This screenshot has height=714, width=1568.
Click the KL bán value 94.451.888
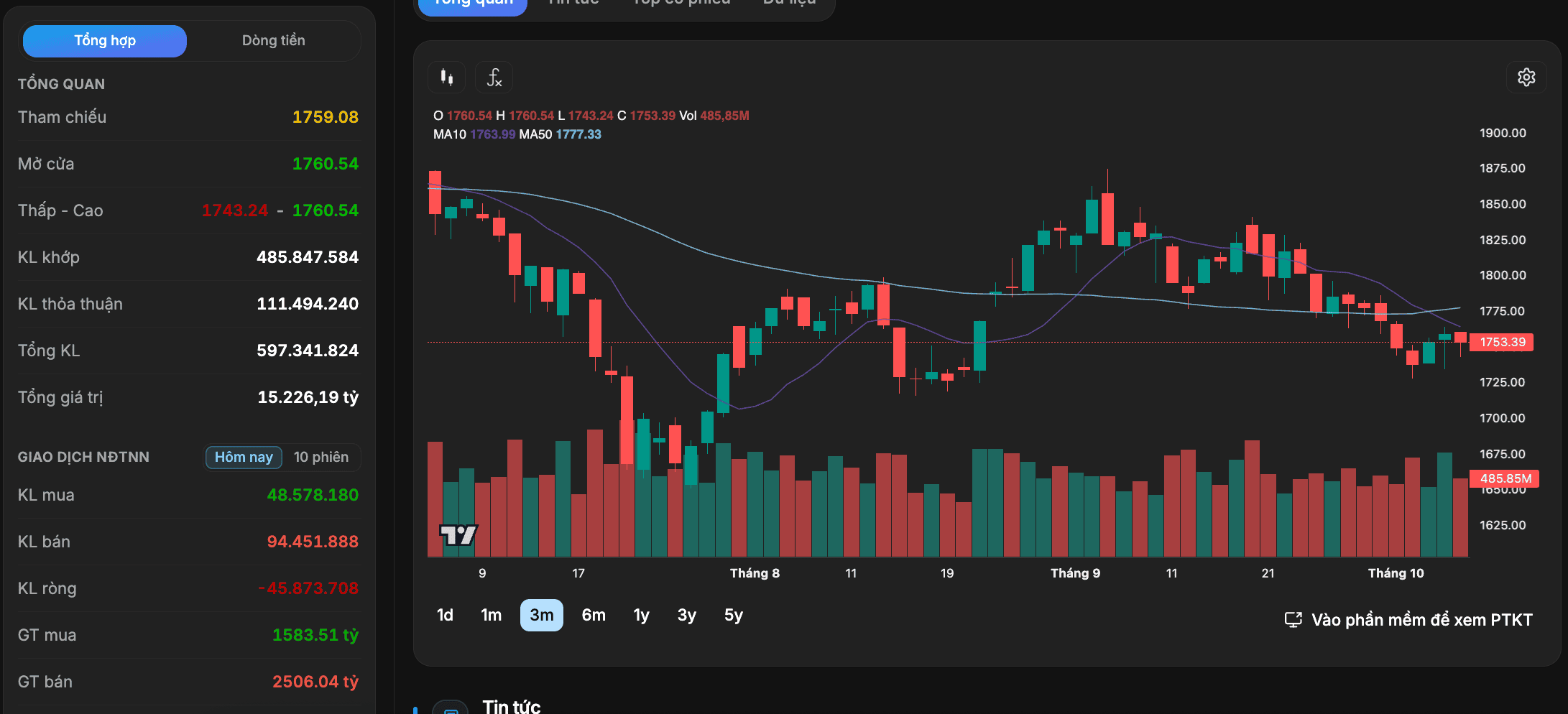coord(313,542)
